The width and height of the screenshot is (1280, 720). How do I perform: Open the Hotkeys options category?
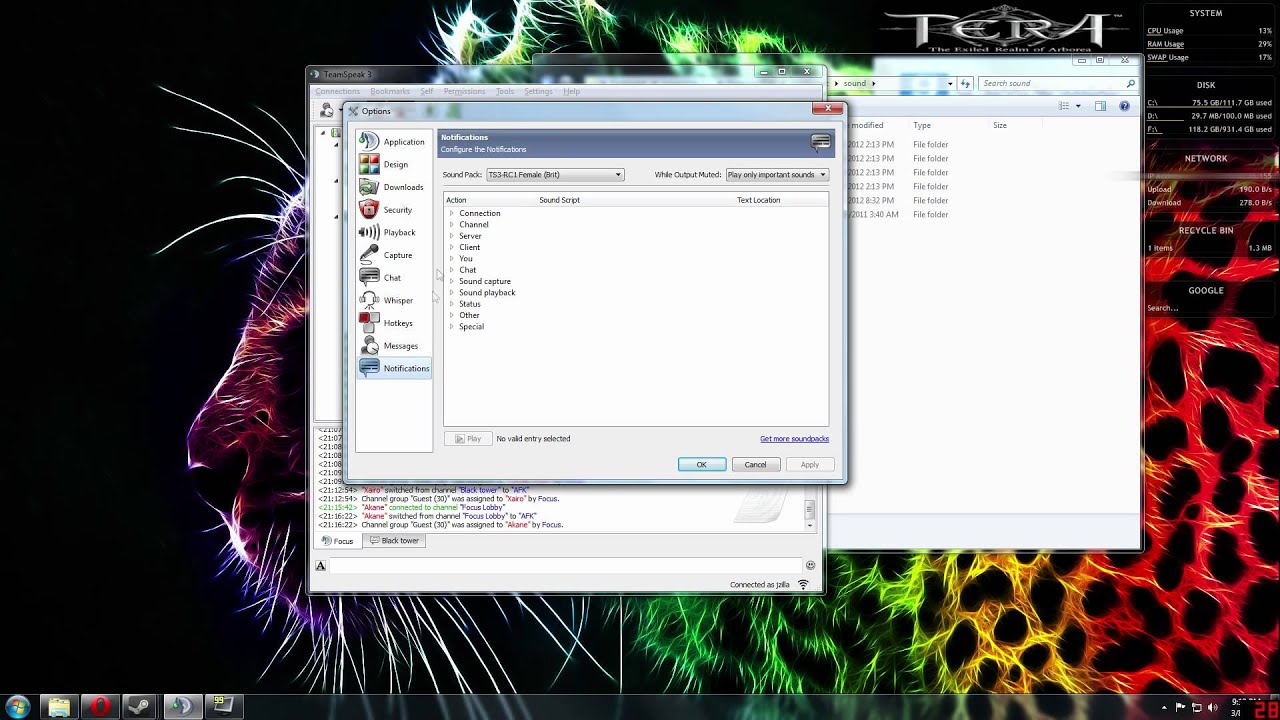pos(394,323)
